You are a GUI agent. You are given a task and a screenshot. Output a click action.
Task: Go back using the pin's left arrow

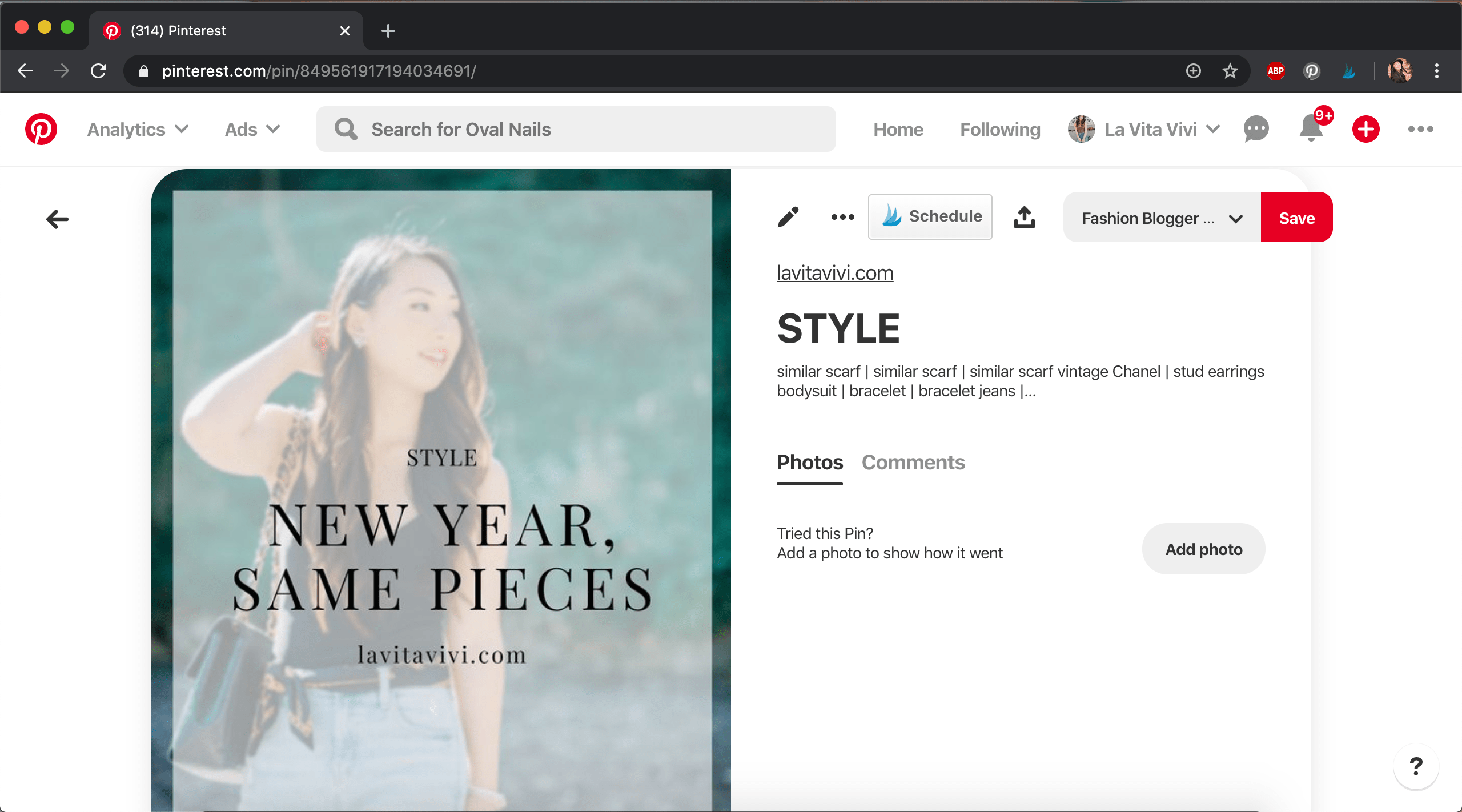click(57, 219)
